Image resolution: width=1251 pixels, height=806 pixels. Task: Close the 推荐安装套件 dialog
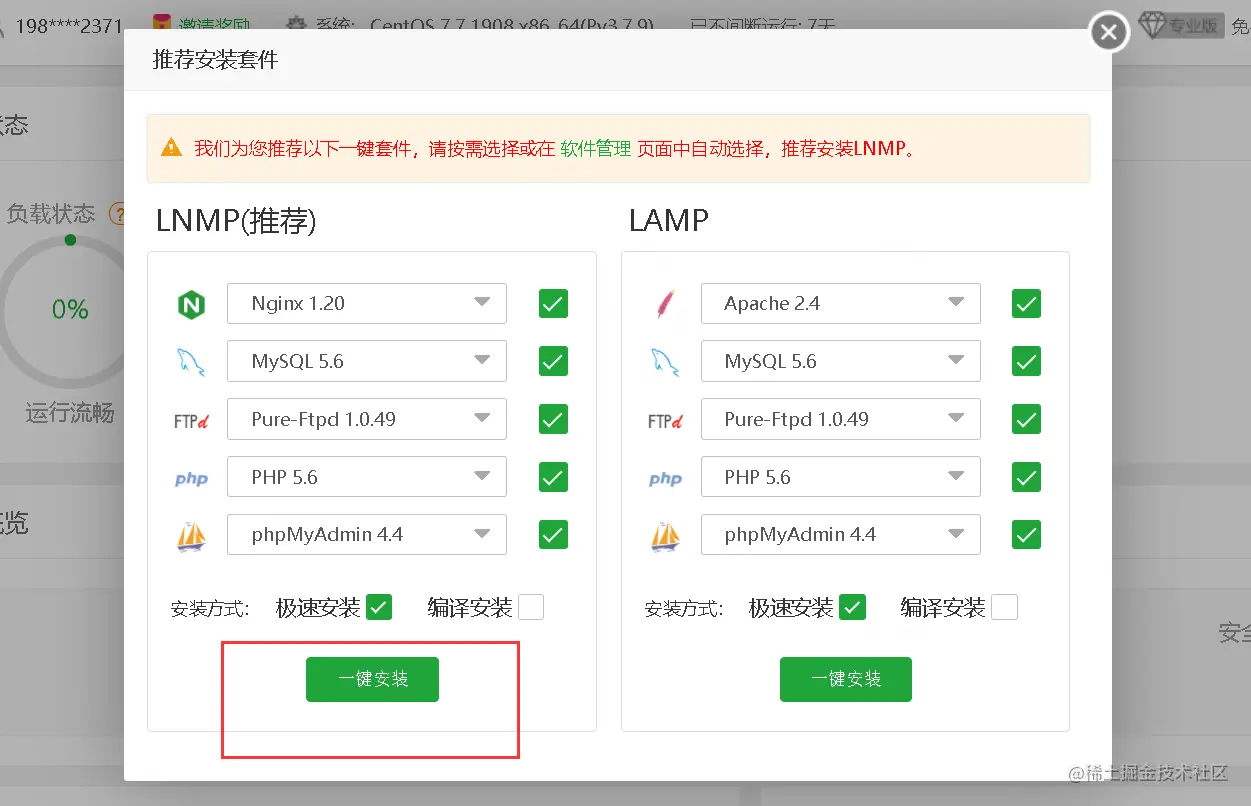[1108, 32]
